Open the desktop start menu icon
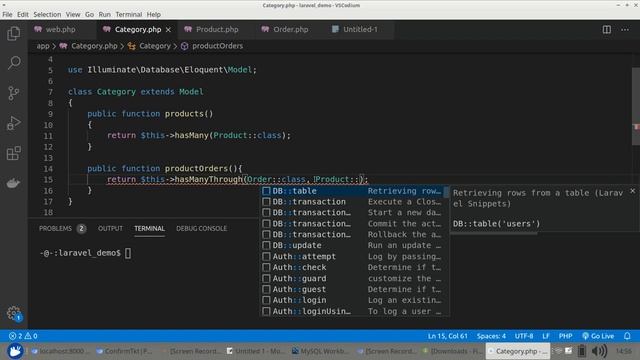 [x=15, y=351]
